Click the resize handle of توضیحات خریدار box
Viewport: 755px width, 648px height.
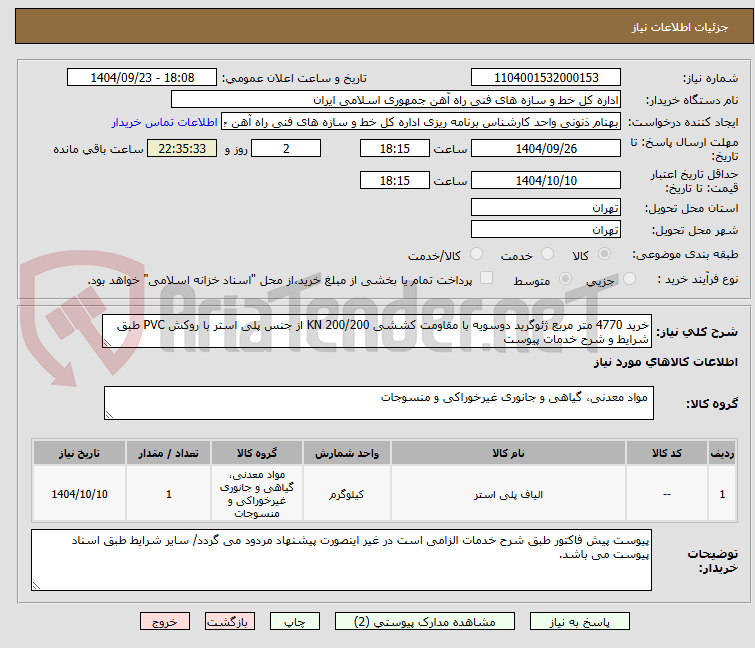(x=36, y=586)
